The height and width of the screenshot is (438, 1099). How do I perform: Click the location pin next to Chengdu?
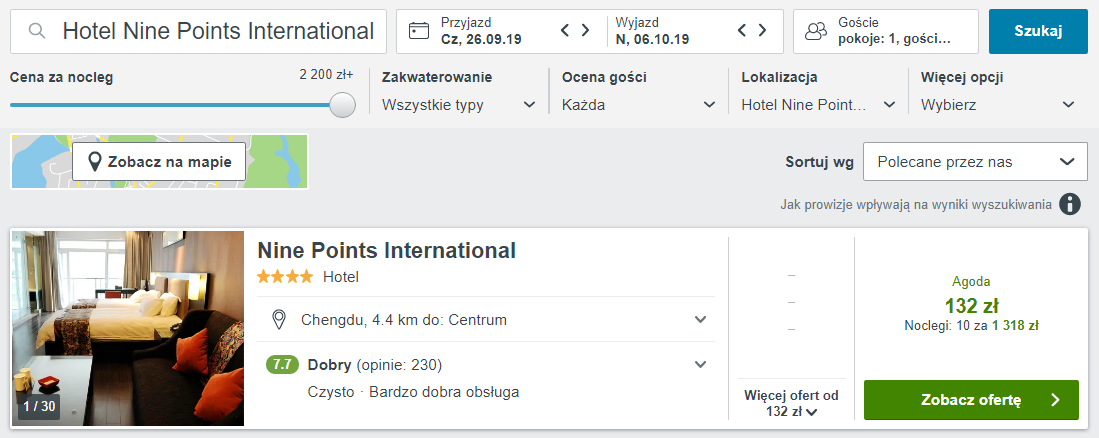click(x=281, y=320)
